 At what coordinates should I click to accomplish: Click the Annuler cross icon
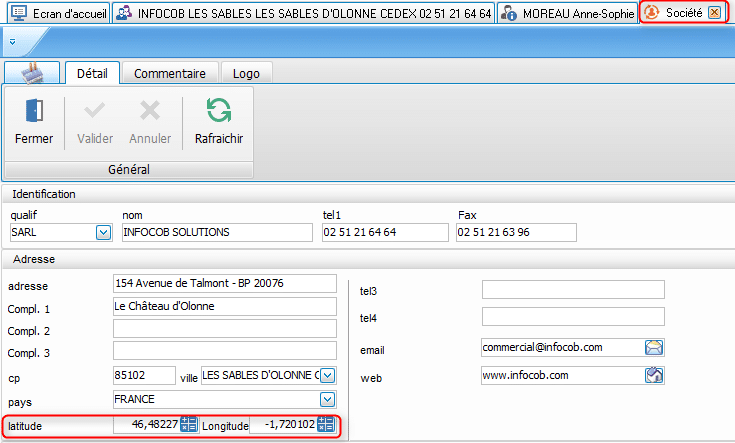coord(150,111)
